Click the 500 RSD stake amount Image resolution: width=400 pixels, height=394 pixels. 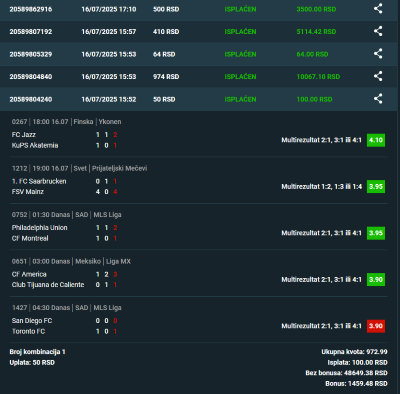pyautogui.click(x=166, y=9)
